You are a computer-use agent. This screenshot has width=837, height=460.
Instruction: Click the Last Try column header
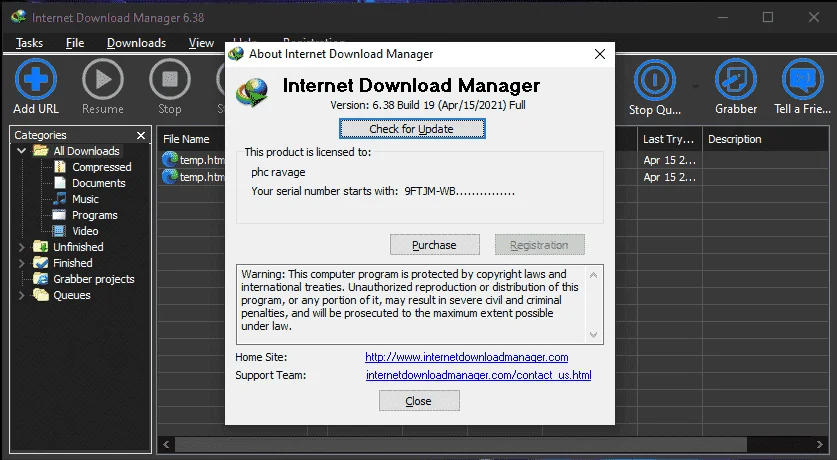tap(668, 139)
